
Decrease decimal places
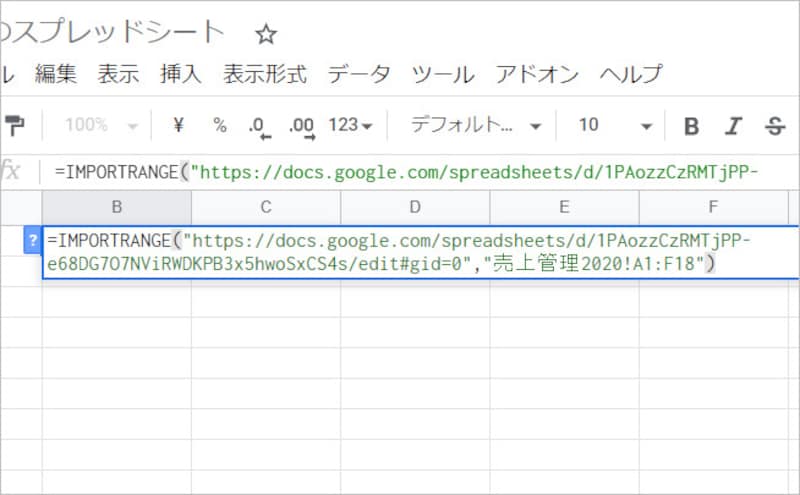point(258,126)
